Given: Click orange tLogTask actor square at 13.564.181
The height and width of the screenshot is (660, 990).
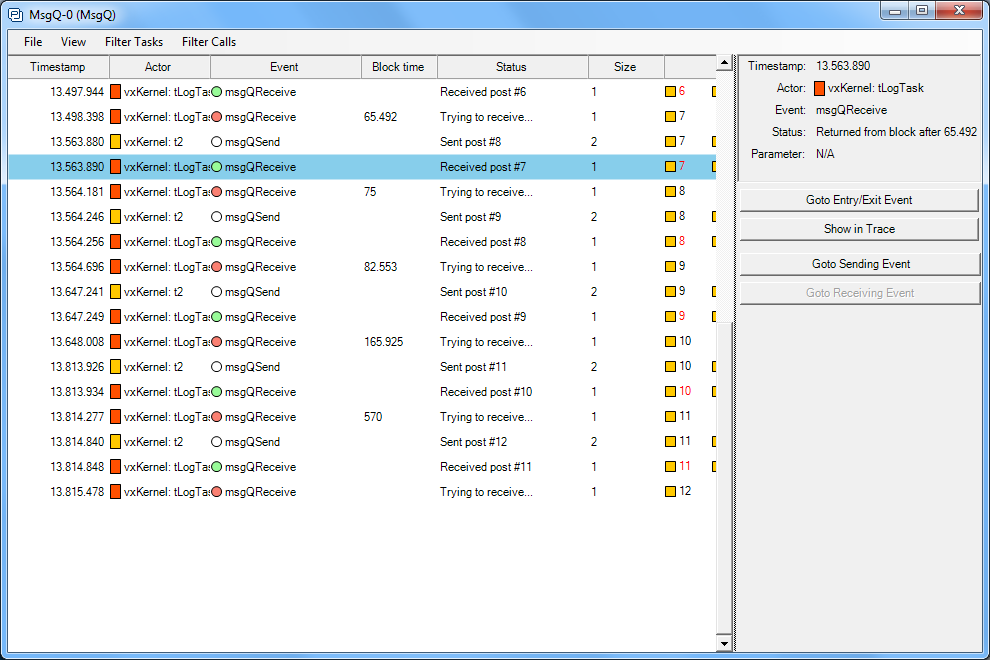Looking at the screenshot, I should 115,192.
